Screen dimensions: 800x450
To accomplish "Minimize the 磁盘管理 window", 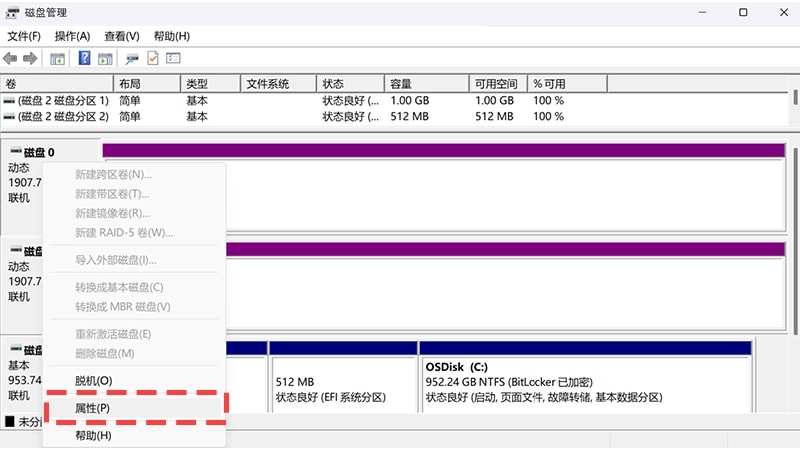I will pyautogui.click(x=703, y=12).
